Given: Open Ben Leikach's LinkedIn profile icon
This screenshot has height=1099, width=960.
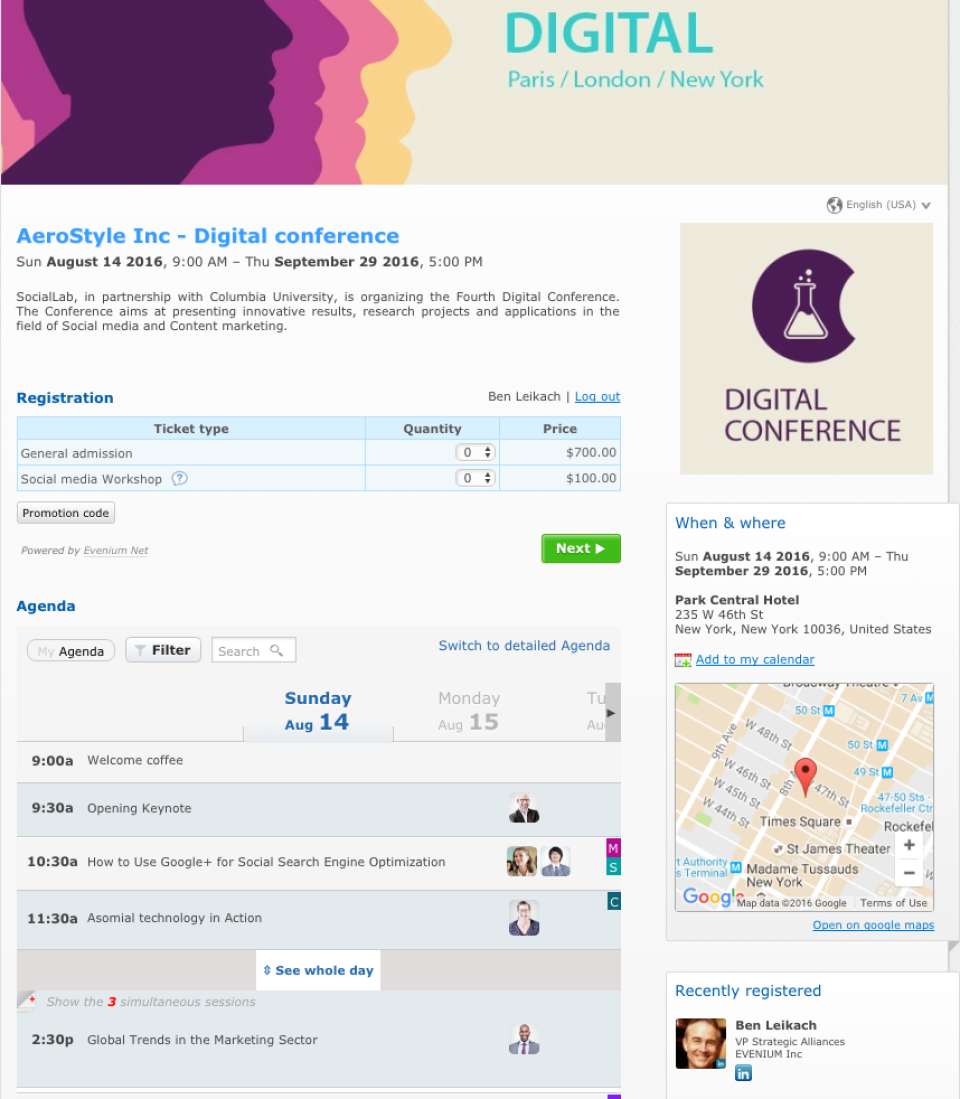Looking at the screenshot, I should coord(743,1072).
